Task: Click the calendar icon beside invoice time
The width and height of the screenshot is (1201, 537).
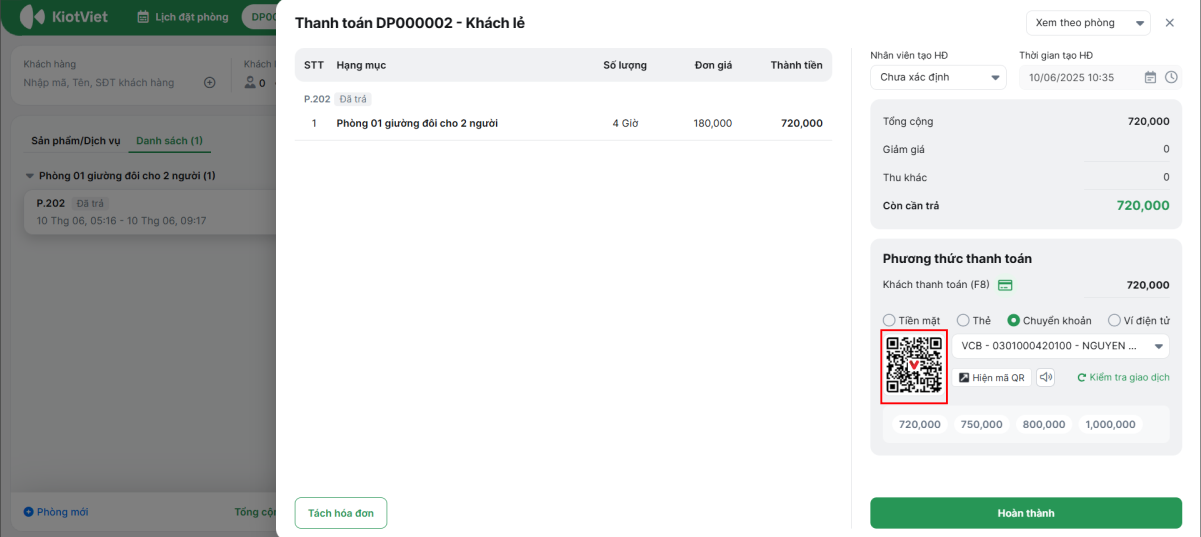Action: coord(1150,77)
